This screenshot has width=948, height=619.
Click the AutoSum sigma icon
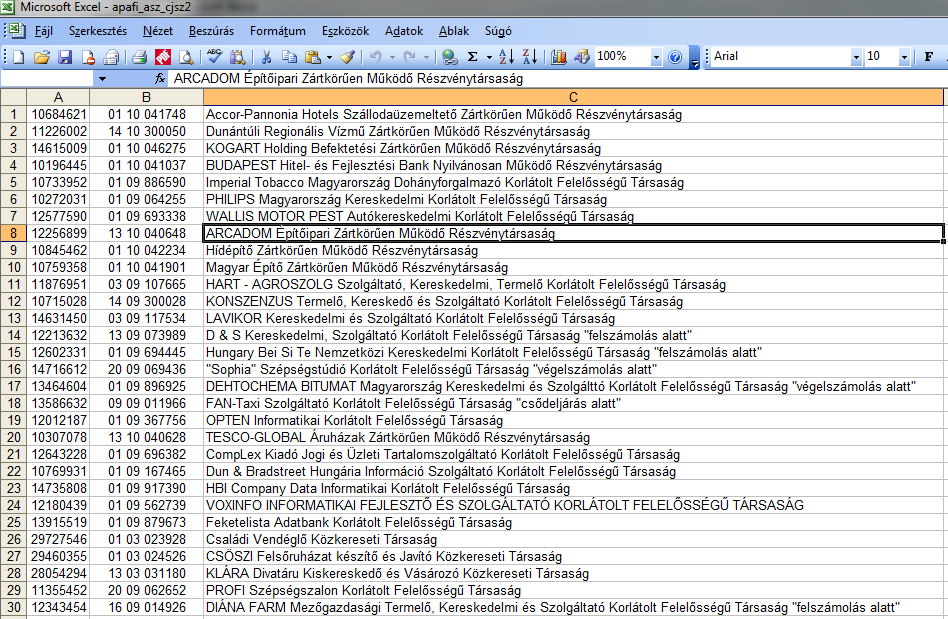click(x=473, y=57)
